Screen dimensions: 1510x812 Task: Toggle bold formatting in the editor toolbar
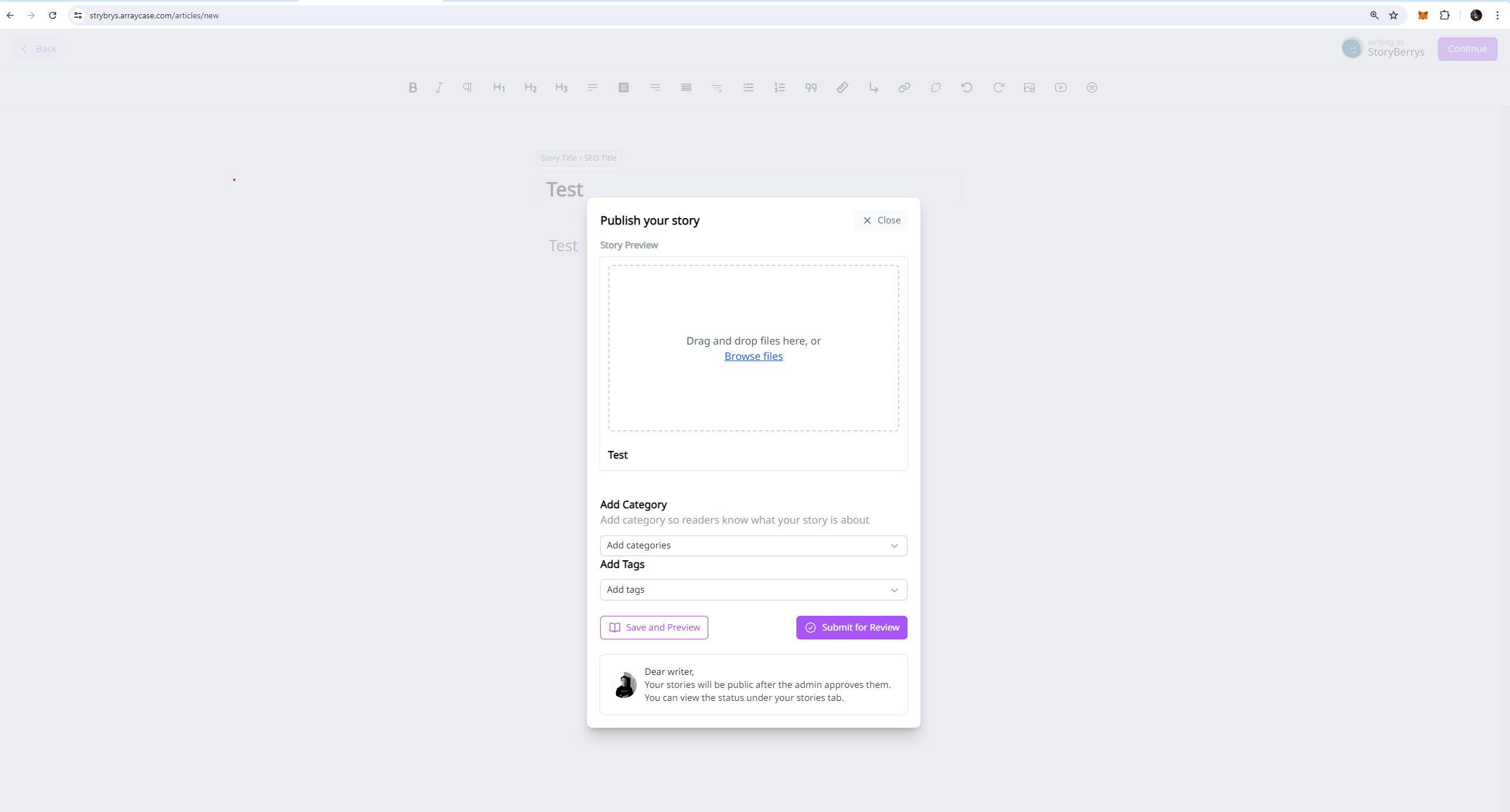tap(413, 87)
